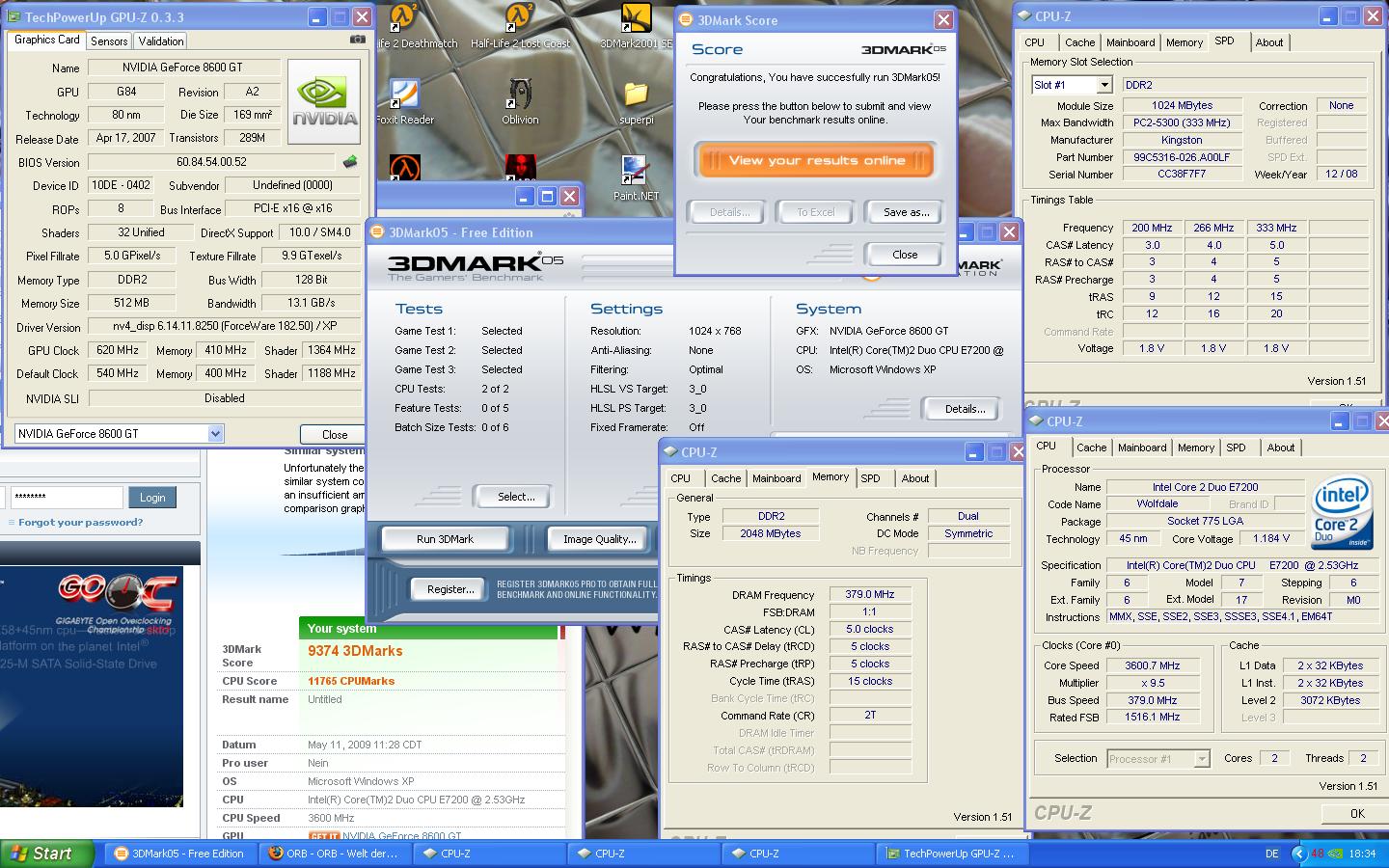This screenshot has height=868, width=1389.
Task: Open About tab in top CPU-Z window
Action: coord(1269,42)
